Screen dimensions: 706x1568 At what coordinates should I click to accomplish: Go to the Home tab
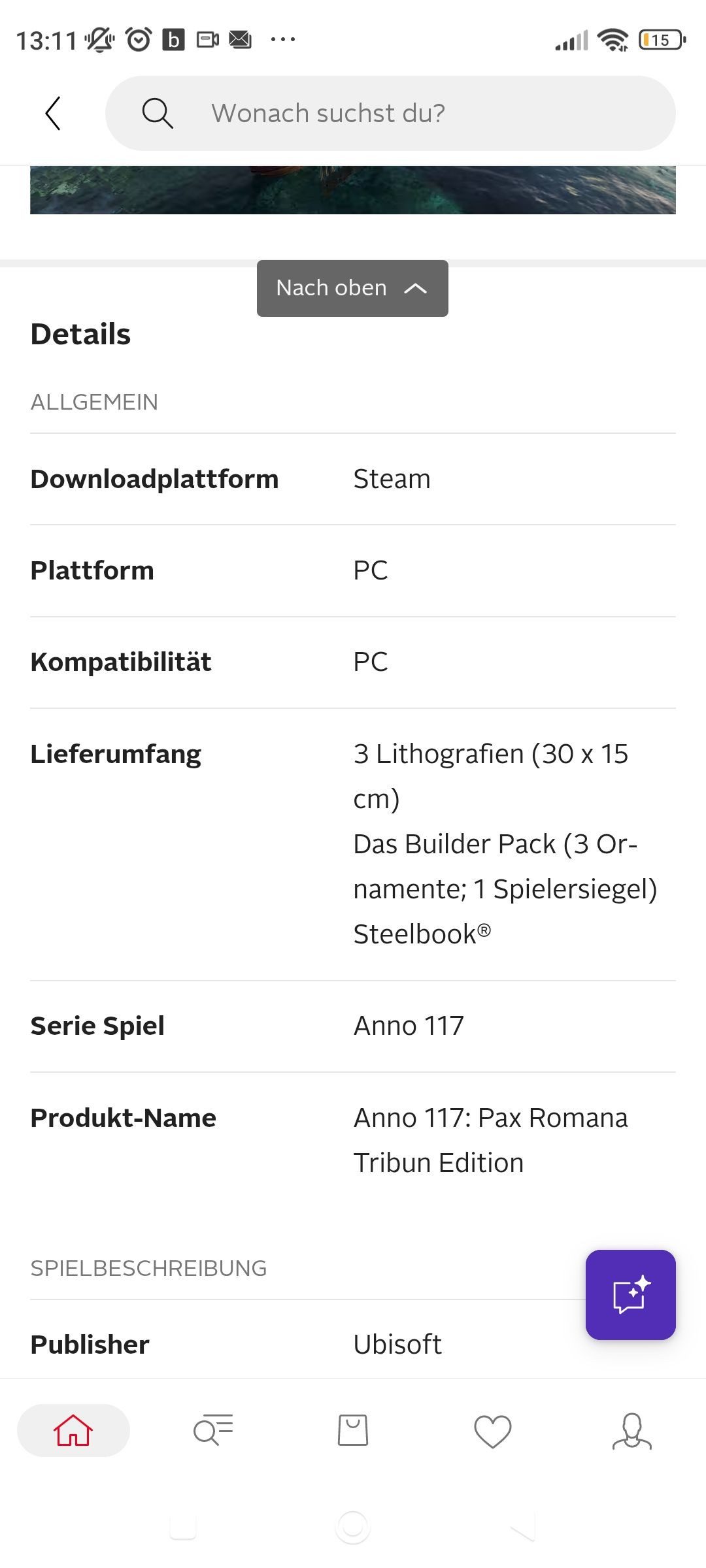[73, 1430]
